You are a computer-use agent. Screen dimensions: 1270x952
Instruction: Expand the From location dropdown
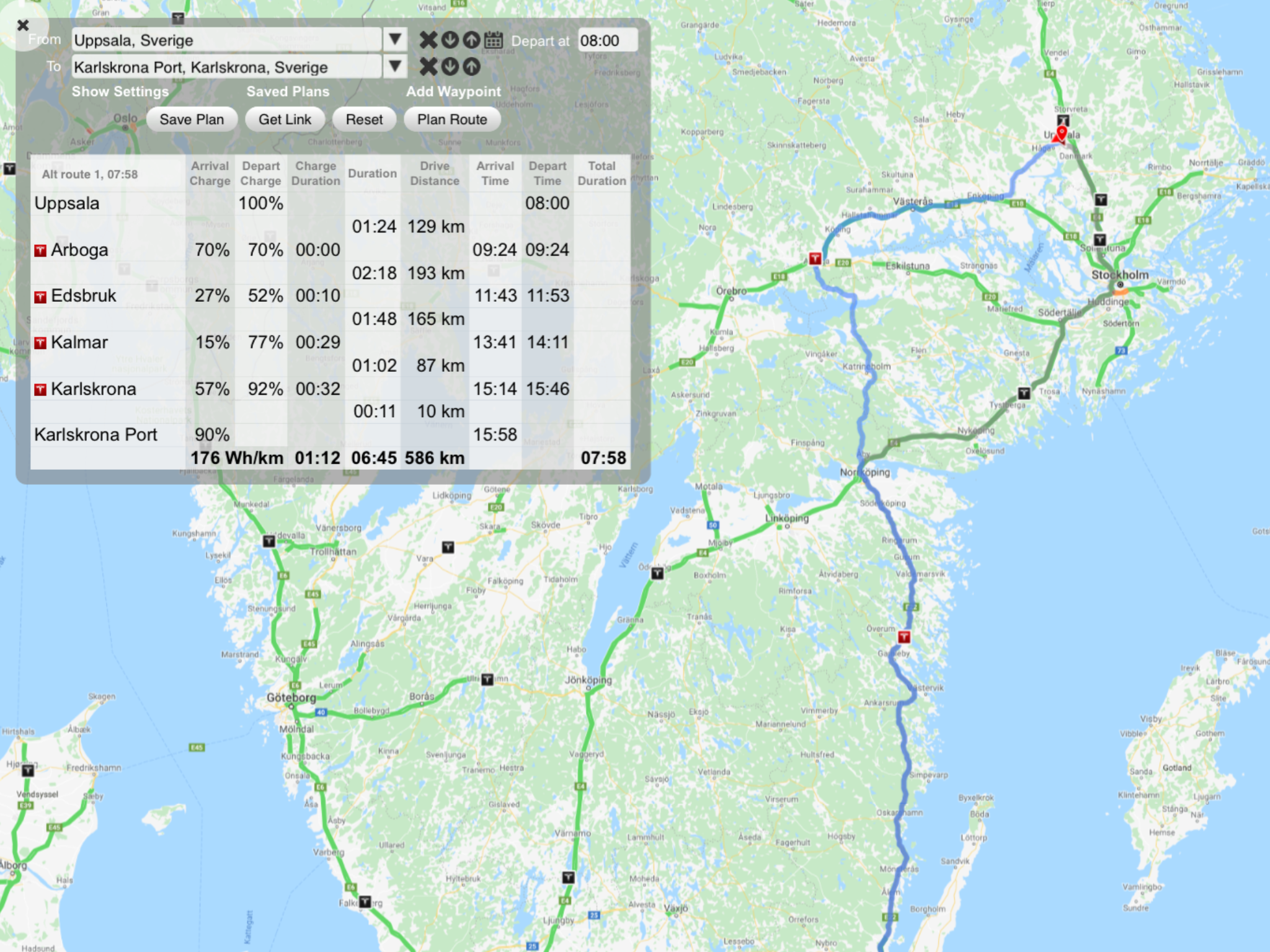(394, 40)
